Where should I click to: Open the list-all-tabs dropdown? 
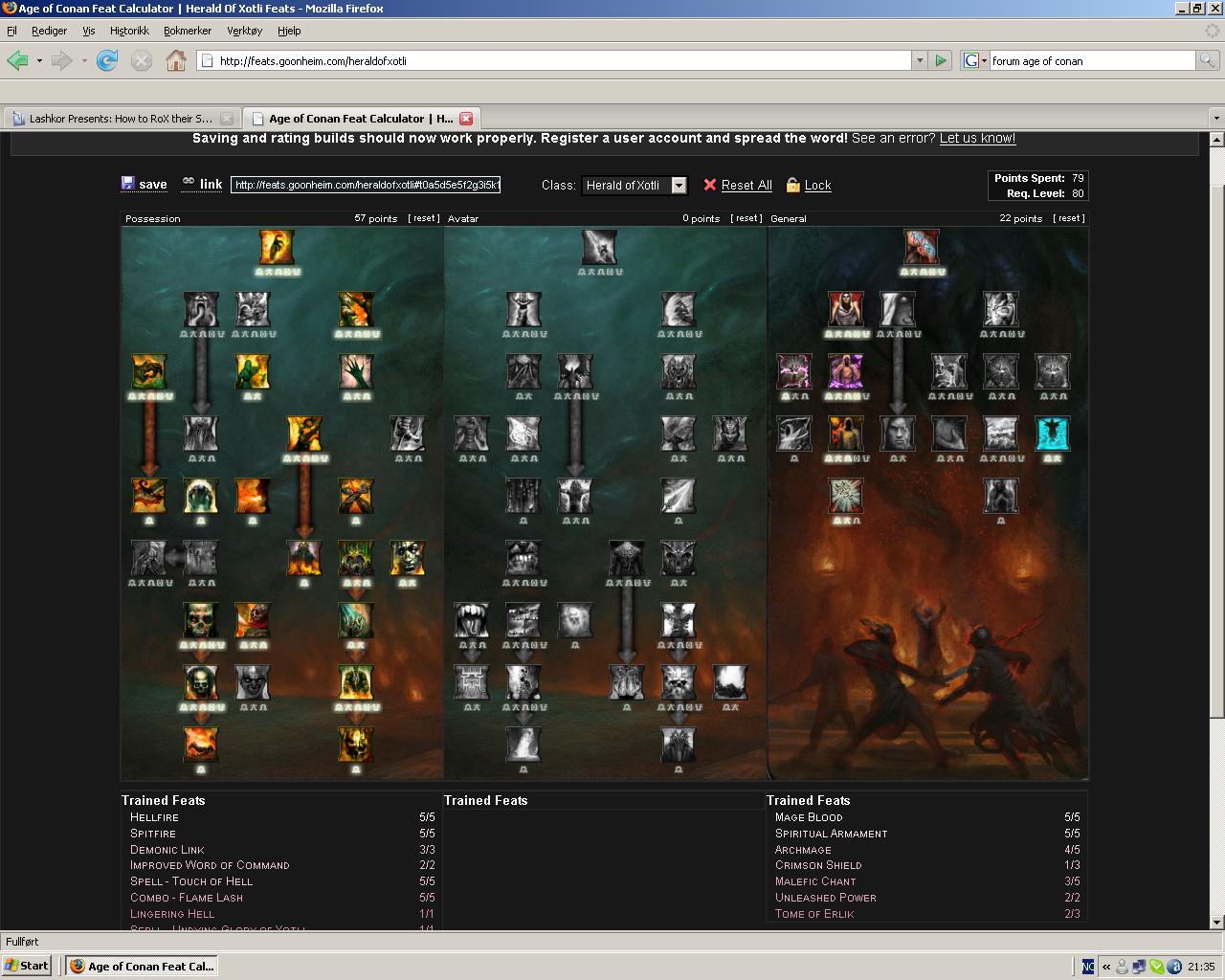(1216, 119)
